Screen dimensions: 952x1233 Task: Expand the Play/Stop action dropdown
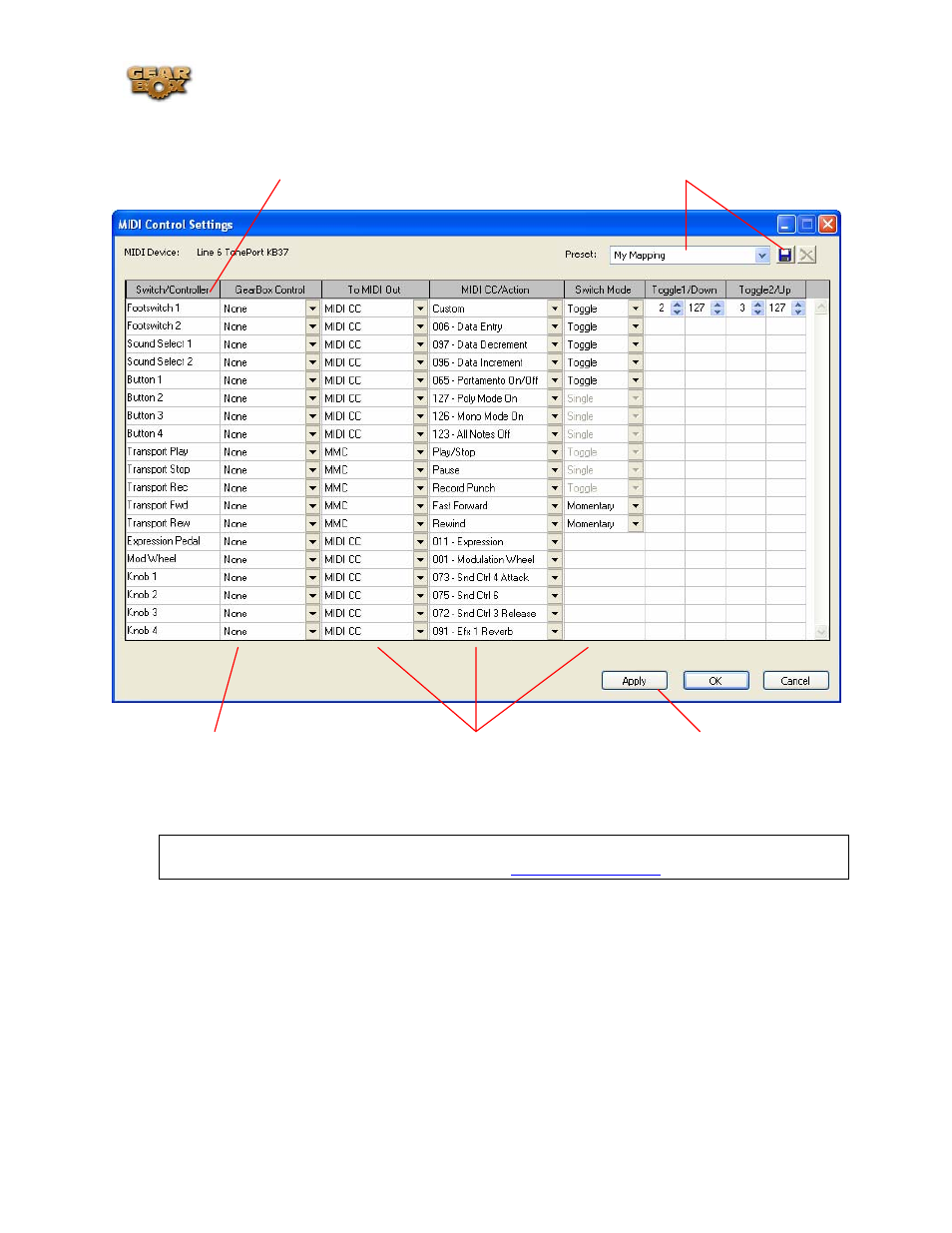click(555, 452)
